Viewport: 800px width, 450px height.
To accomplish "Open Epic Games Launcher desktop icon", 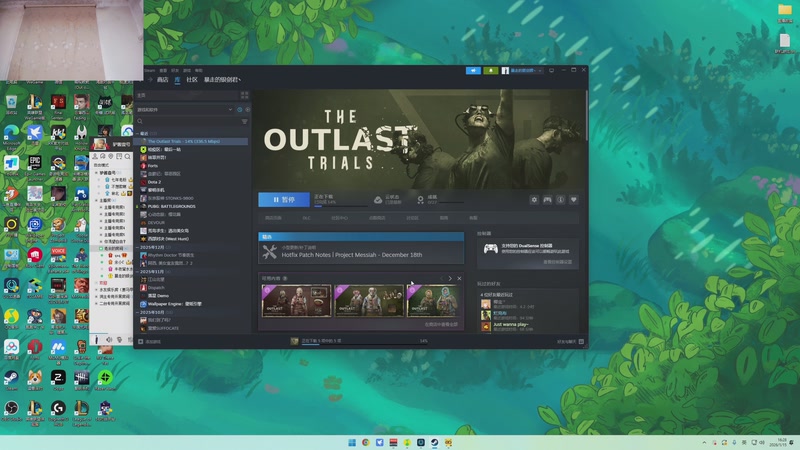I will 35,167.
